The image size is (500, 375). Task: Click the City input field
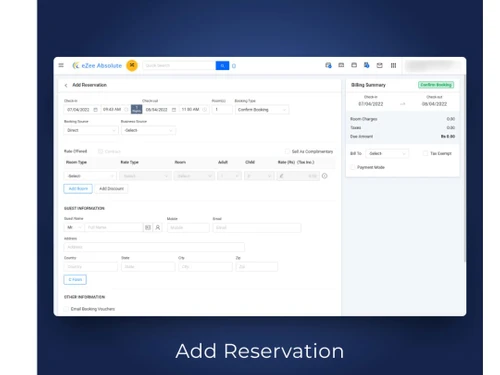[x=205, y=267]
